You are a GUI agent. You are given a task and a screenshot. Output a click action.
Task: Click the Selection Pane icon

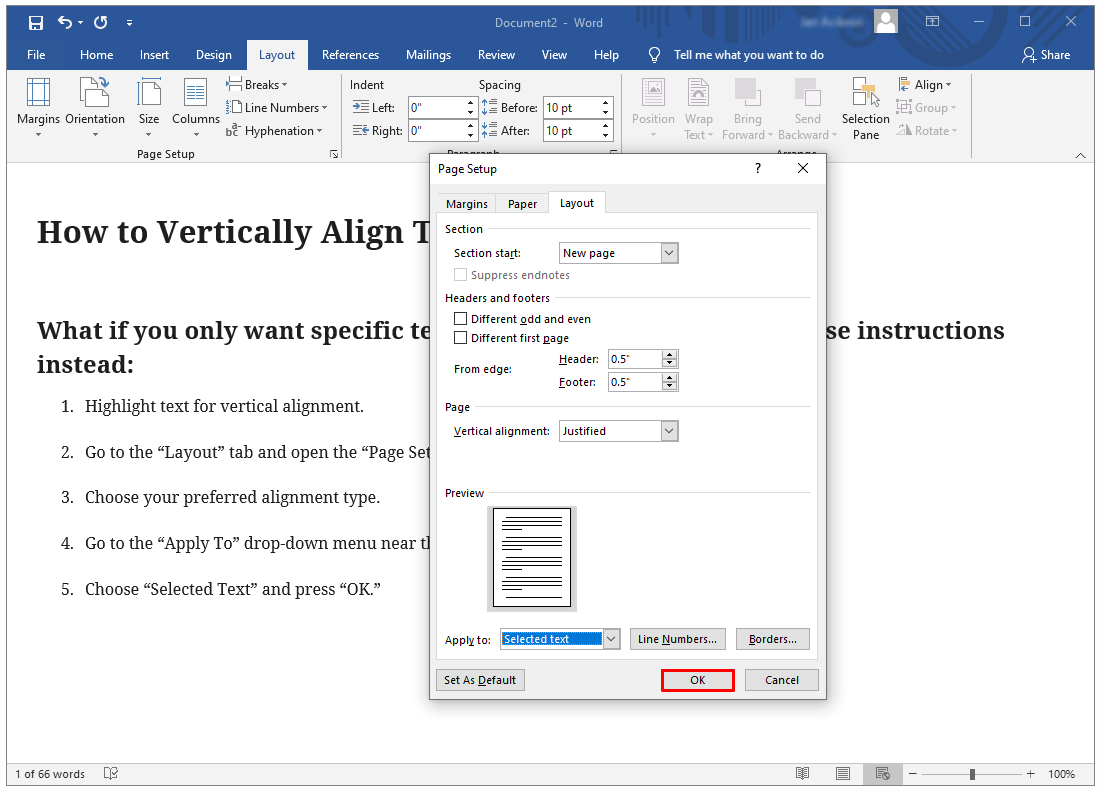(x=865, y=94)
